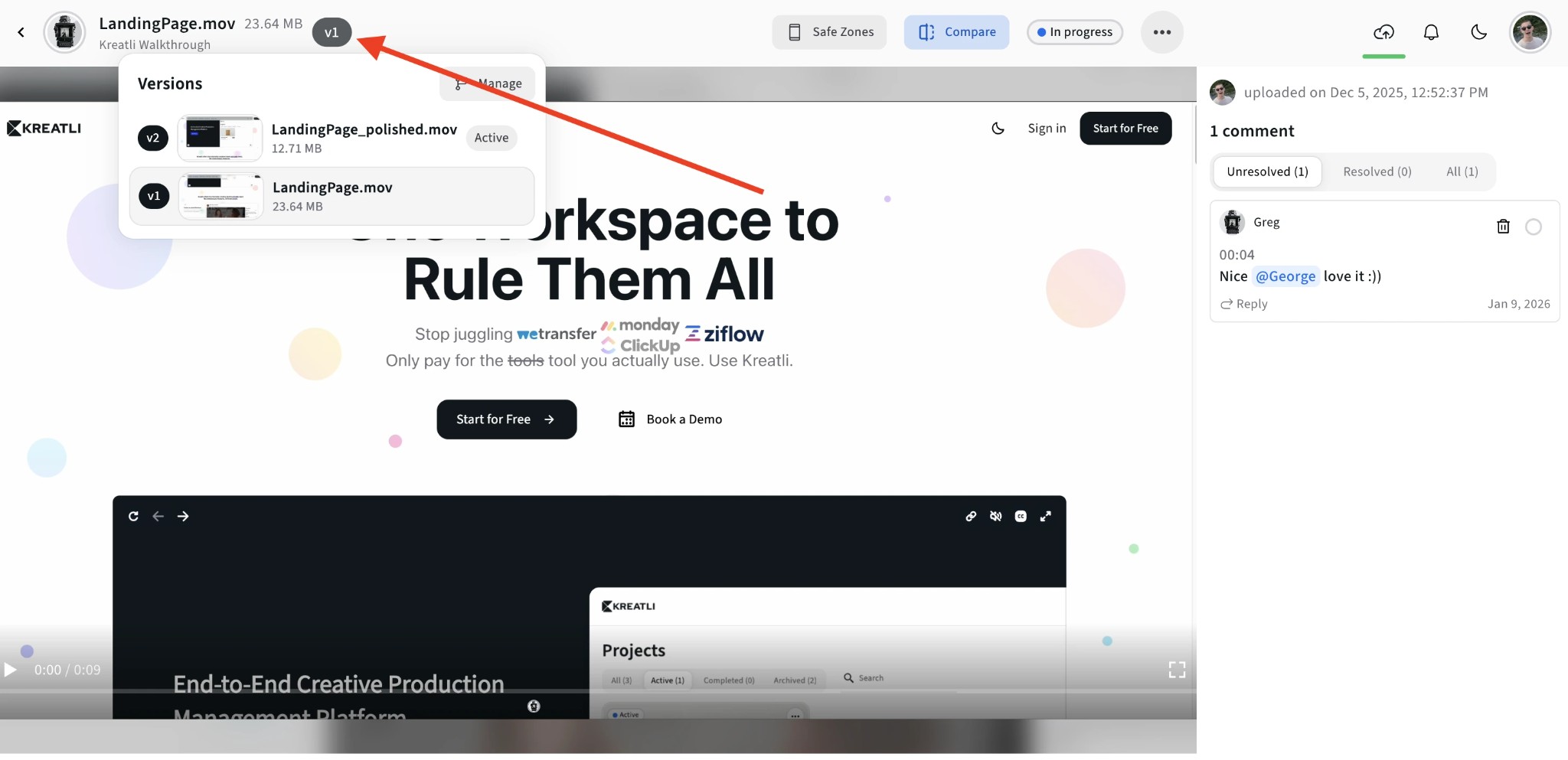The height and width of the screenshot is (760, 1568).
Task: Reload the video preview with the refresh icon
Action: point(134,516)
